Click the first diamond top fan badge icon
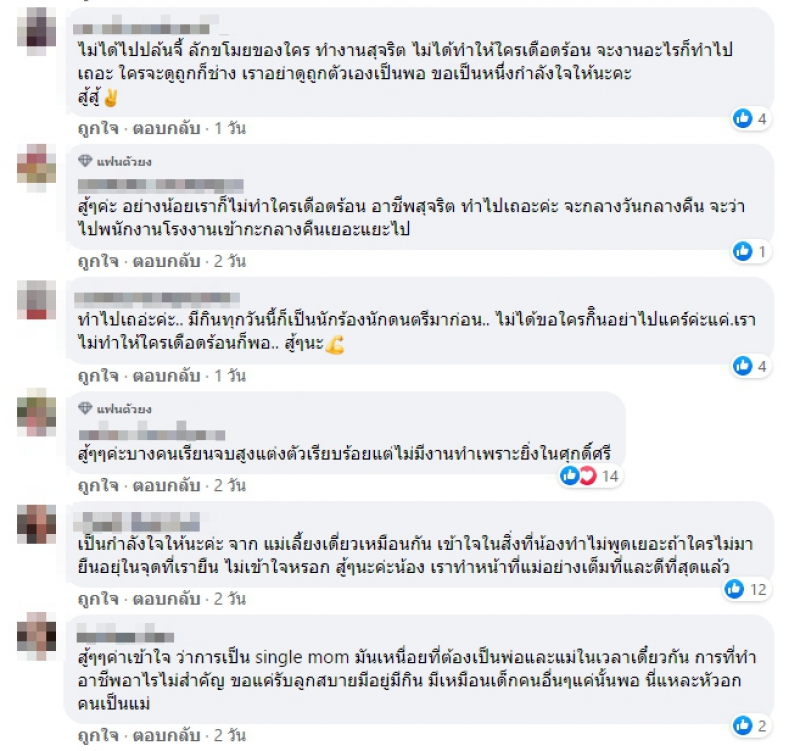This screenshot has height=751, width=800. tap(85, 161)
